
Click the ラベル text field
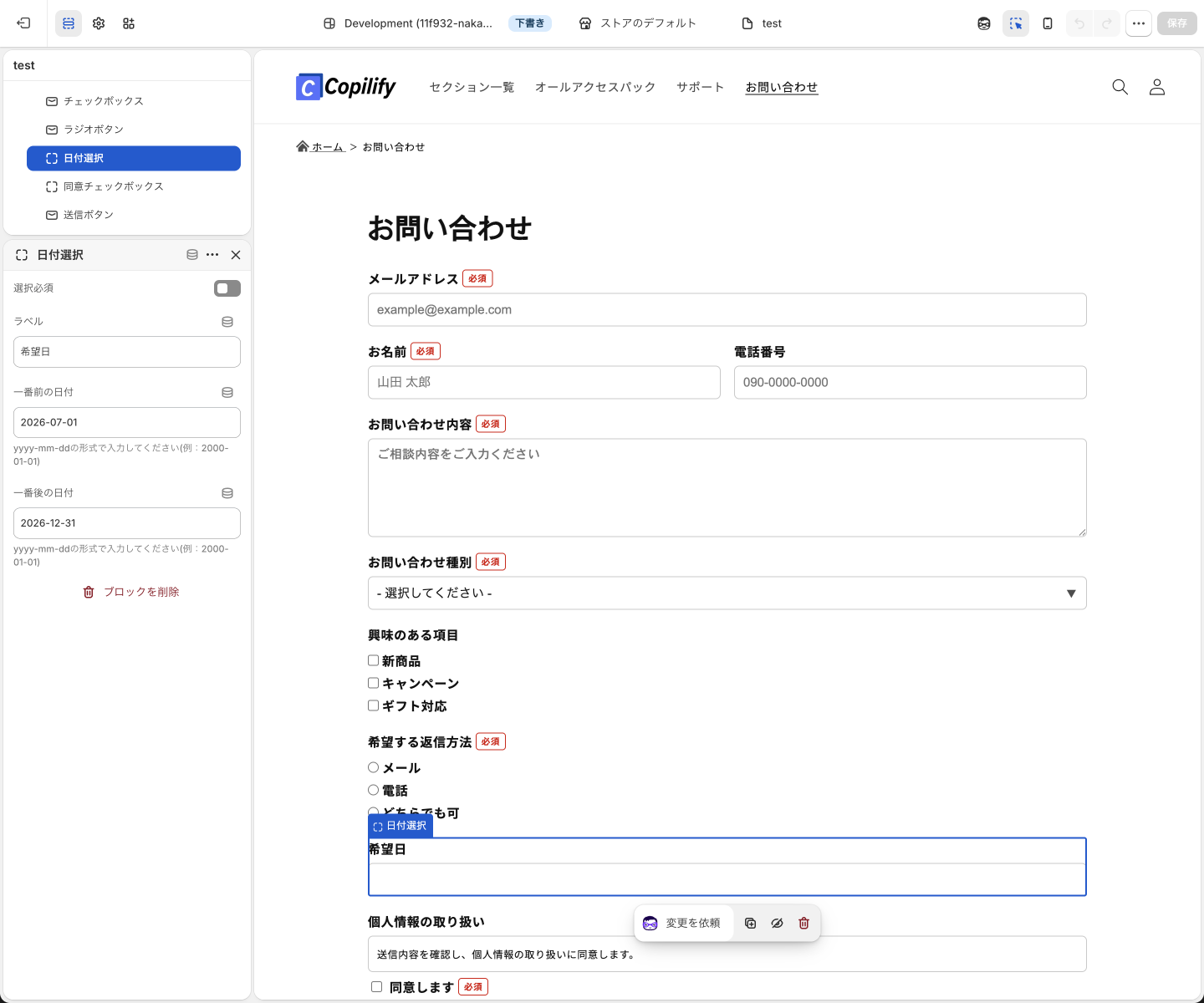[x=127, y=352]
